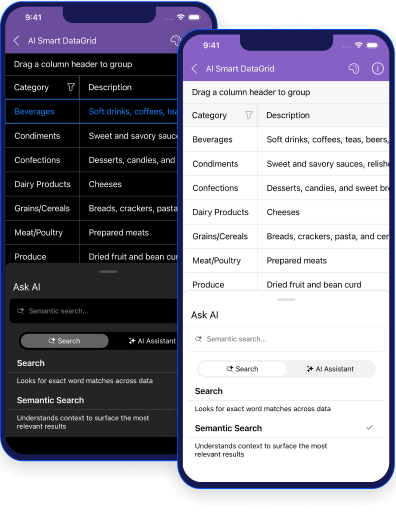Select the Grains/Cereals cell on dark phone
Screen dimensions: 396x512
point(42,208)
